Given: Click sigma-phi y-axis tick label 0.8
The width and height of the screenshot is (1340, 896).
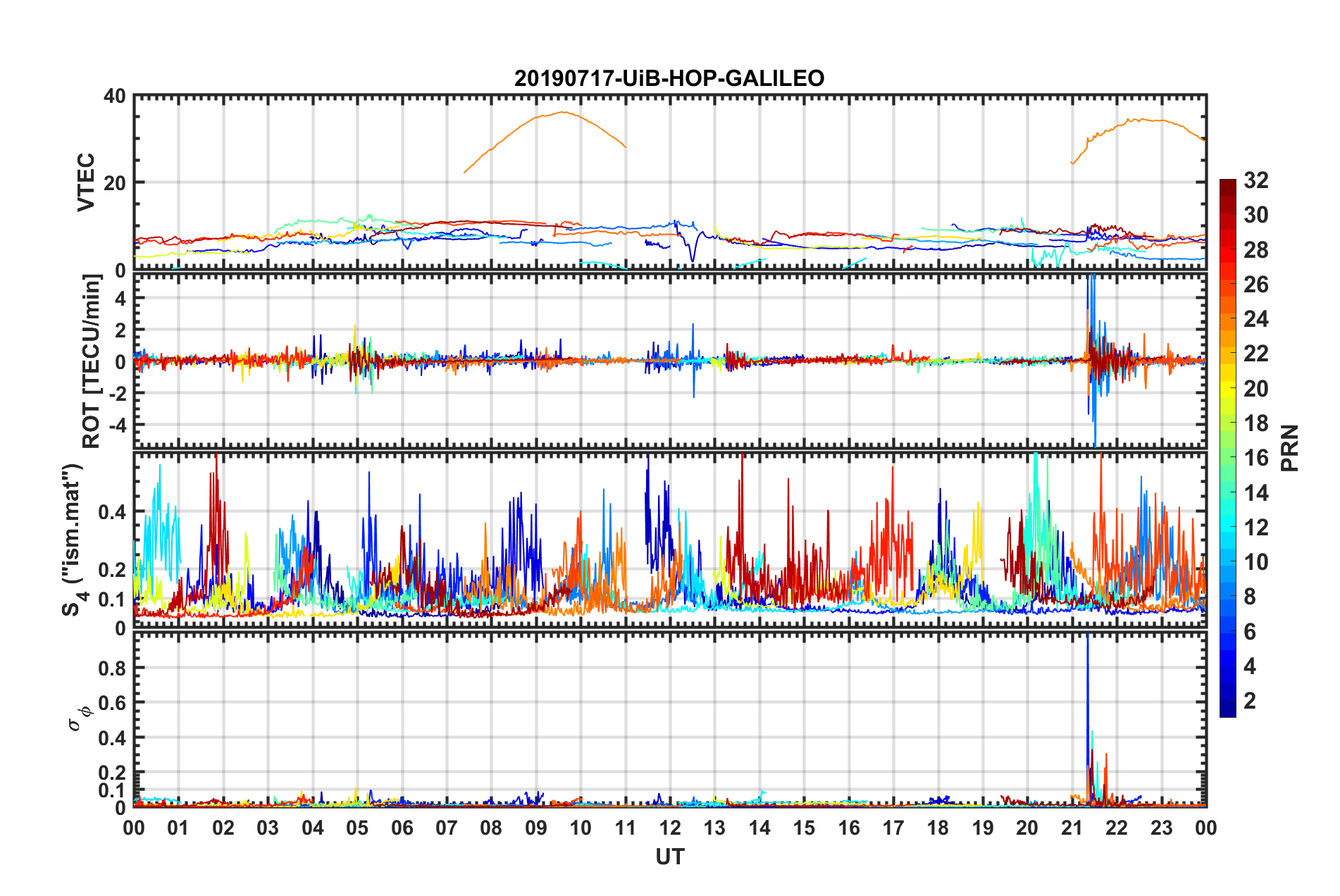Looking at the screenshot, I should point(112,668).
